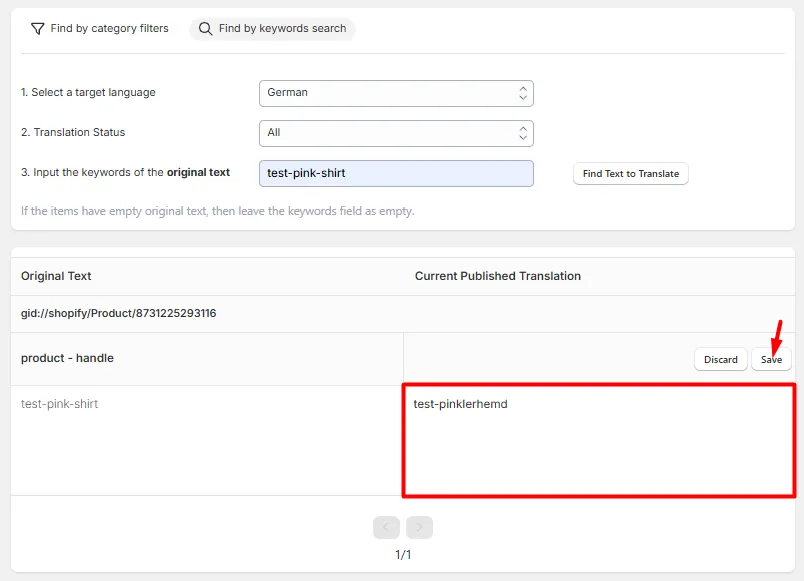Click the Current Published Translation header
This screenshot has width=804, height=581.
[x=497, y=276]
